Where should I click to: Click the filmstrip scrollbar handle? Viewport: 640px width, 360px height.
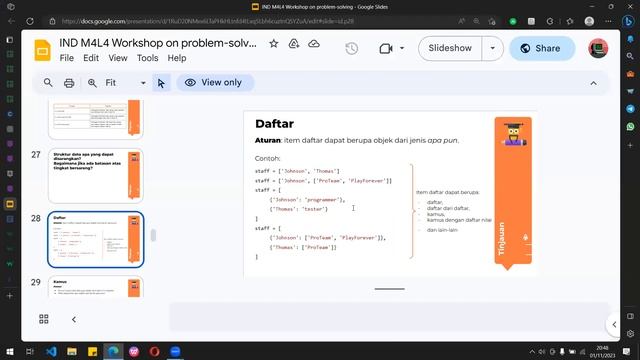click(153, 236)
